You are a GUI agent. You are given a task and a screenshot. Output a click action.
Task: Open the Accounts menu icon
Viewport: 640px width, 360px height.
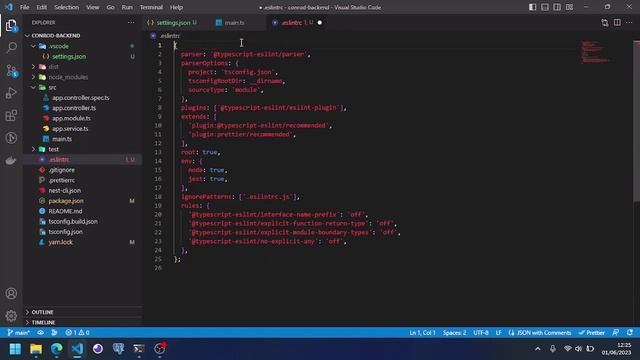click(x=11, y=293)
